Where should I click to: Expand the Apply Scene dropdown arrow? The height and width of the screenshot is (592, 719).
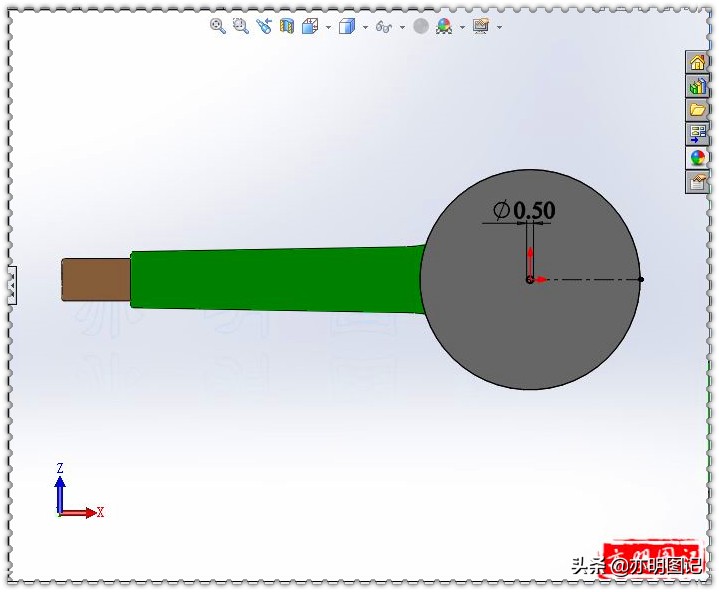click(462, 27)
